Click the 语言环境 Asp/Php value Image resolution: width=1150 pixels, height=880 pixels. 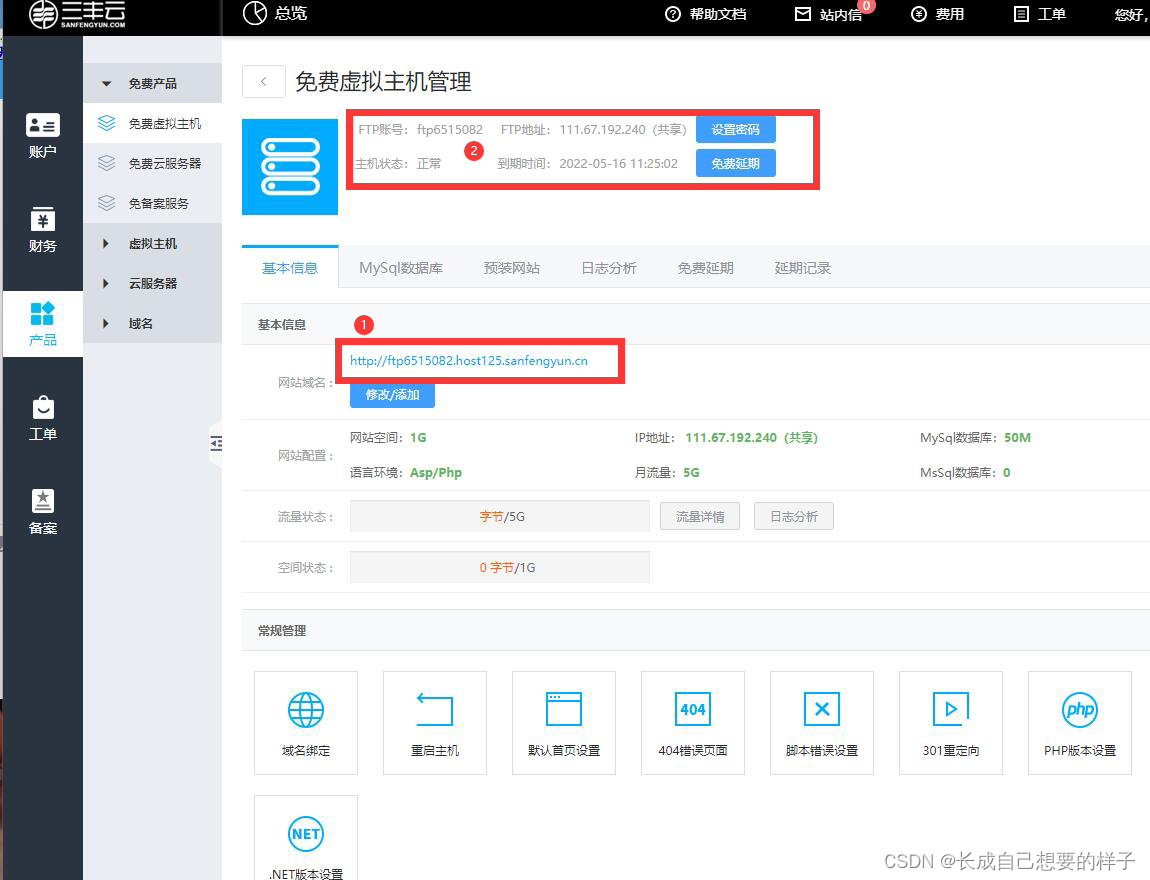[x=436, y=472]
